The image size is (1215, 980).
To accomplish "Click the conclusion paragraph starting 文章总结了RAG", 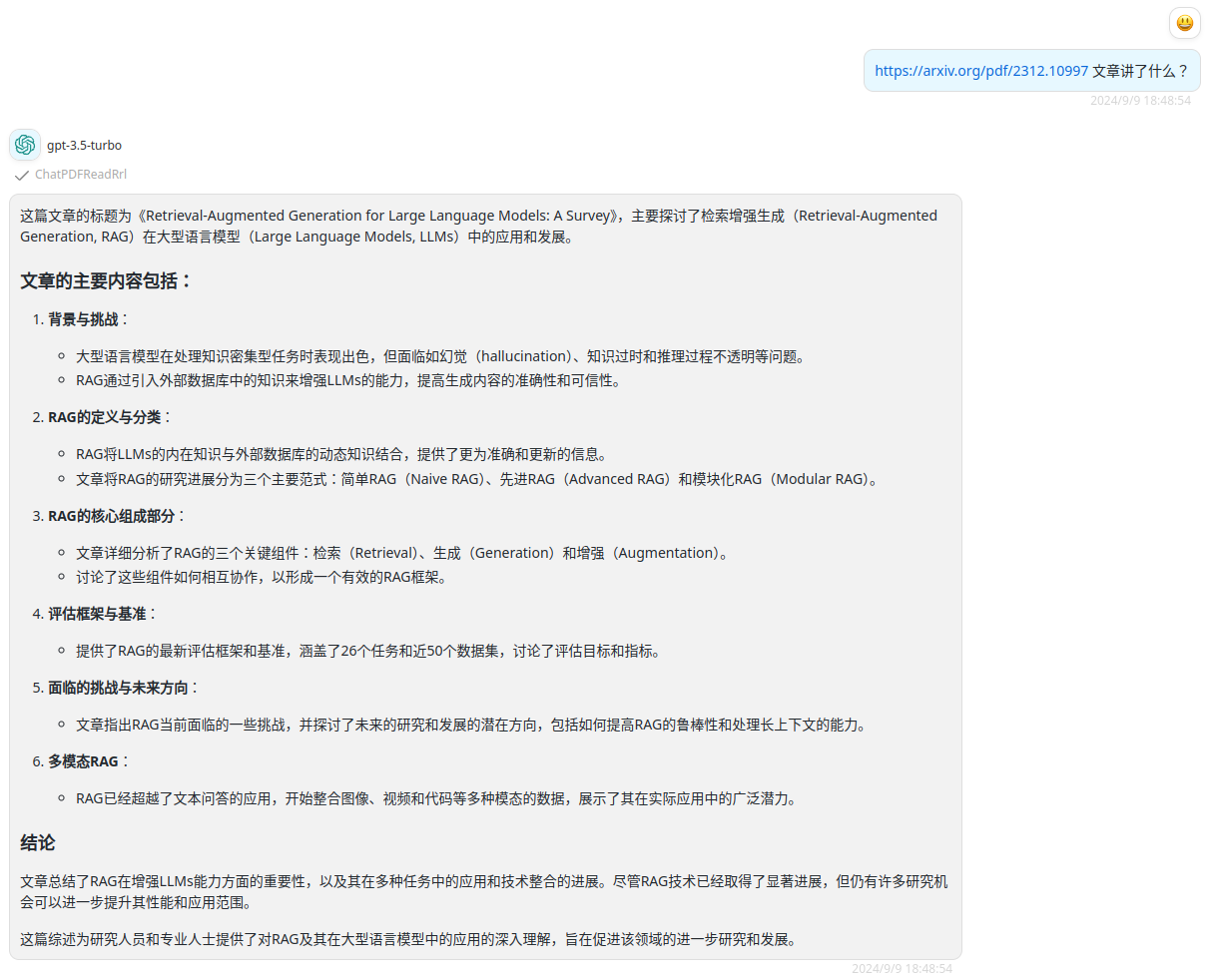I will 484,892.
